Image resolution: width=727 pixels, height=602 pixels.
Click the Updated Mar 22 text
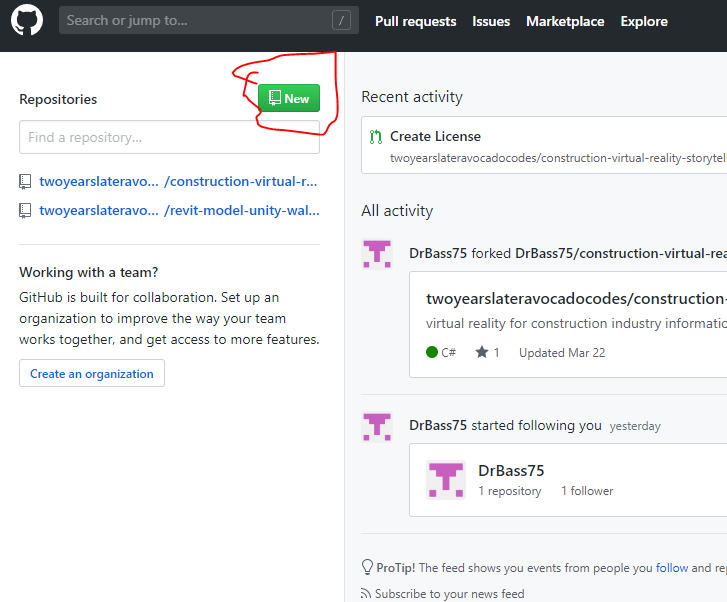click(562, 353)
